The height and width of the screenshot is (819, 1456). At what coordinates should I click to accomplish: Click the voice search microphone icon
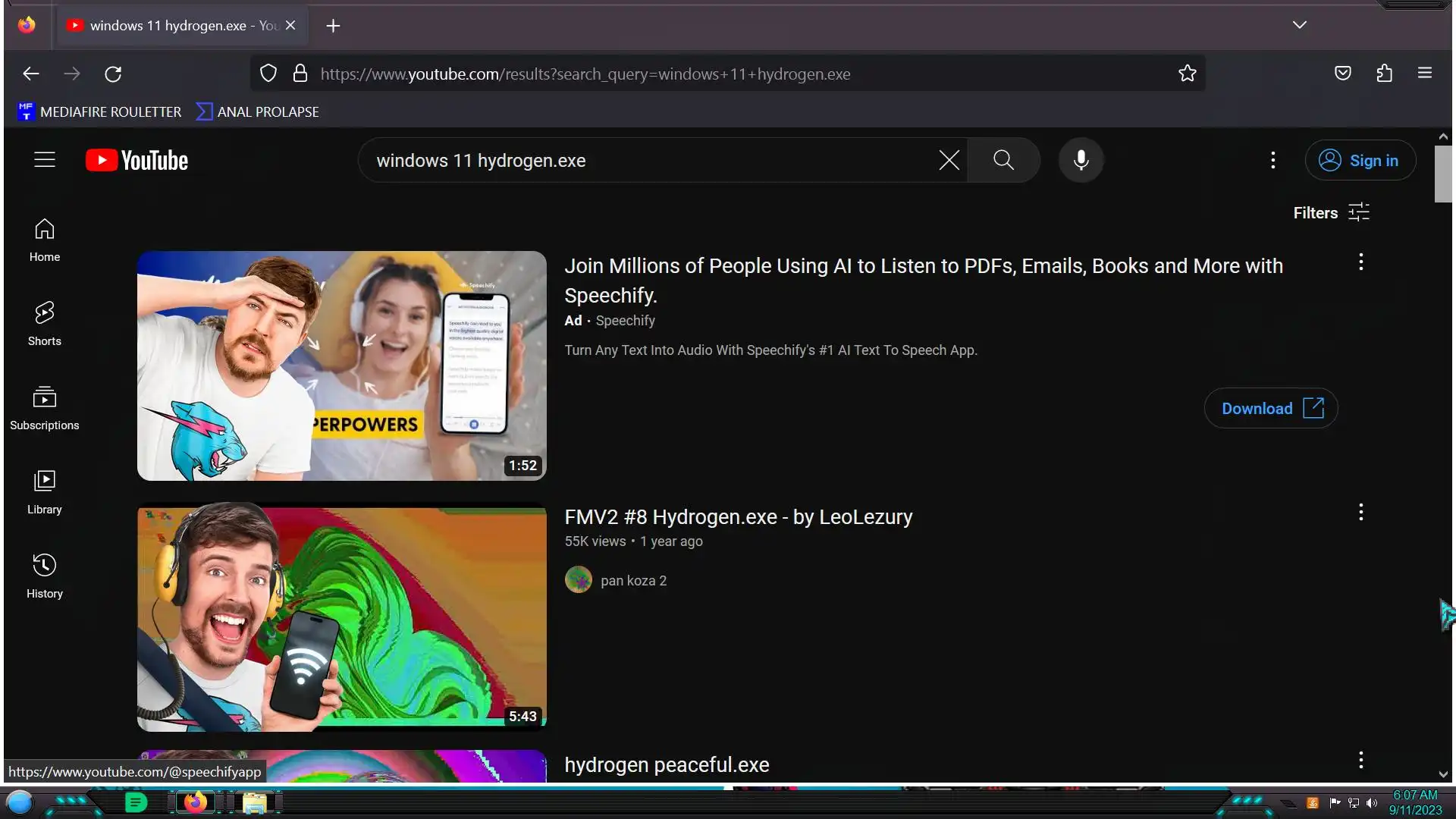[x=1081, y=160]
